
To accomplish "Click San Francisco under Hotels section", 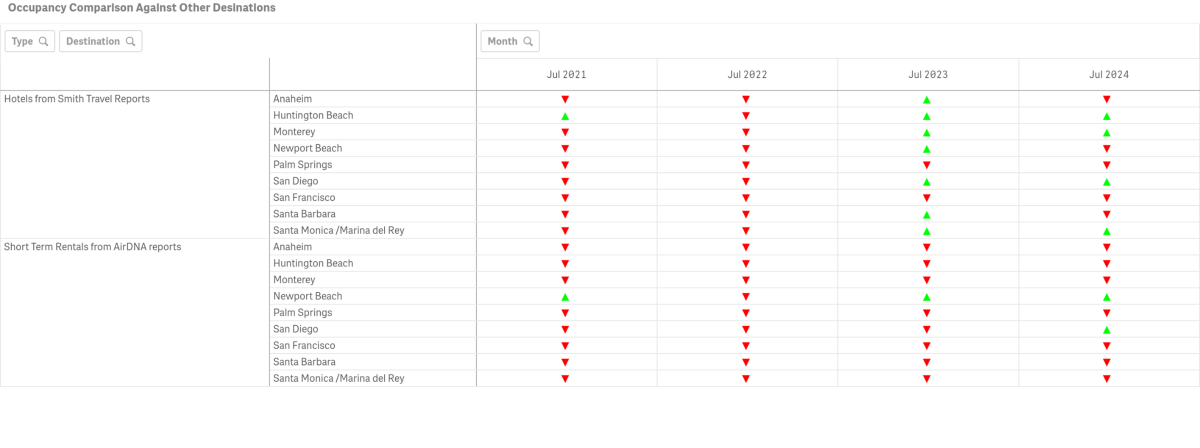I will 304,197.
